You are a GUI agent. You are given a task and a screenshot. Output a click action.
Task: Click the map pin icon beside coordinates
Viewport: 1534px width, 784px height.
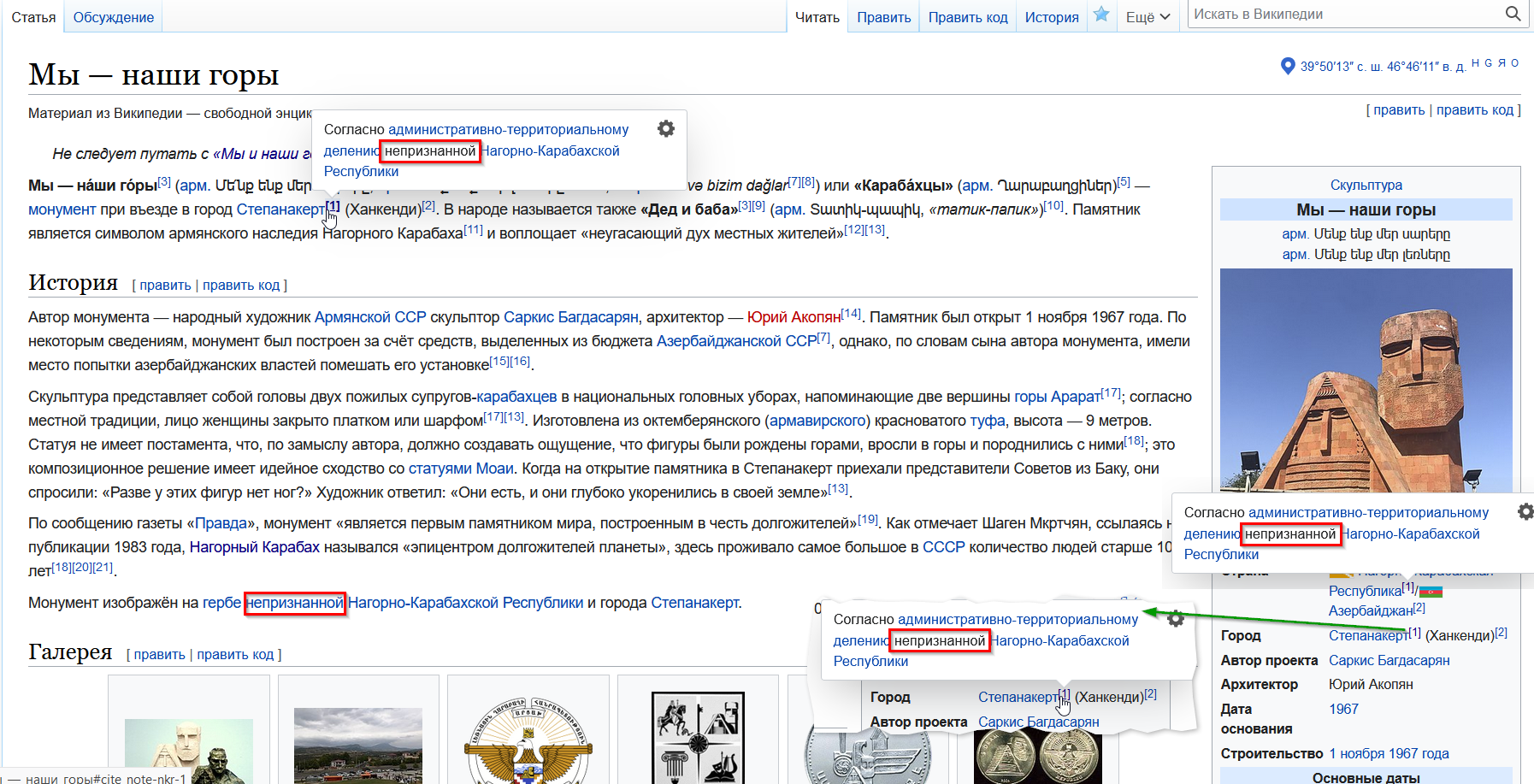[1288, 66]
